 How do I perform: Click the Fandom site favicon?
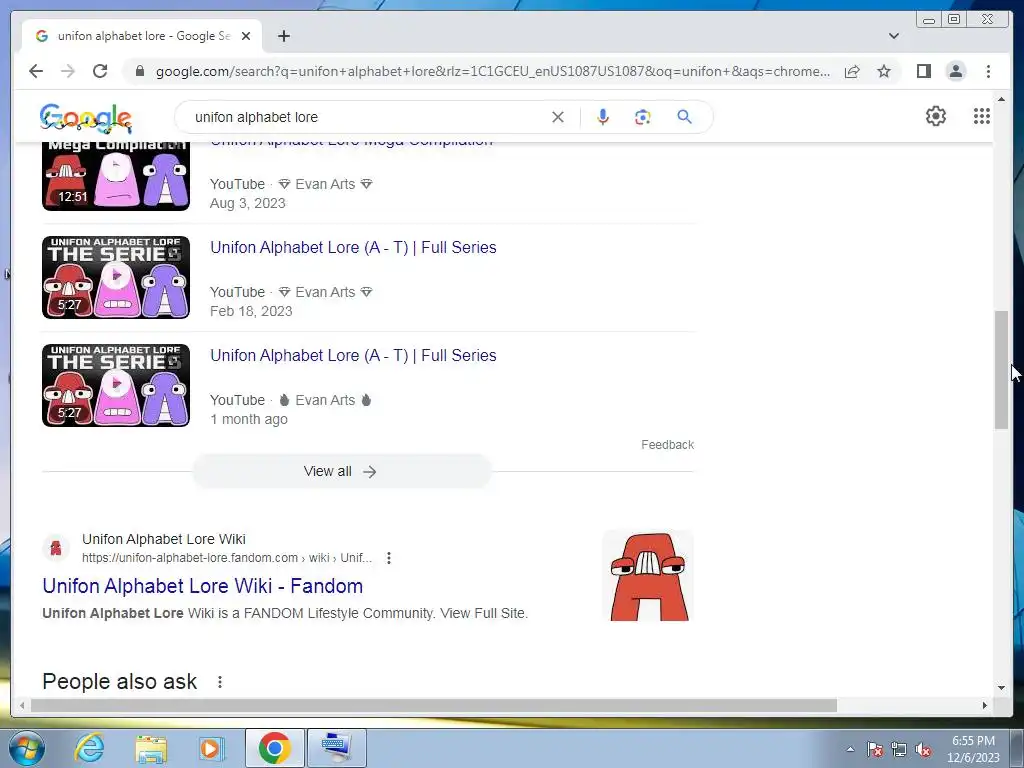(x=56, y=547)
